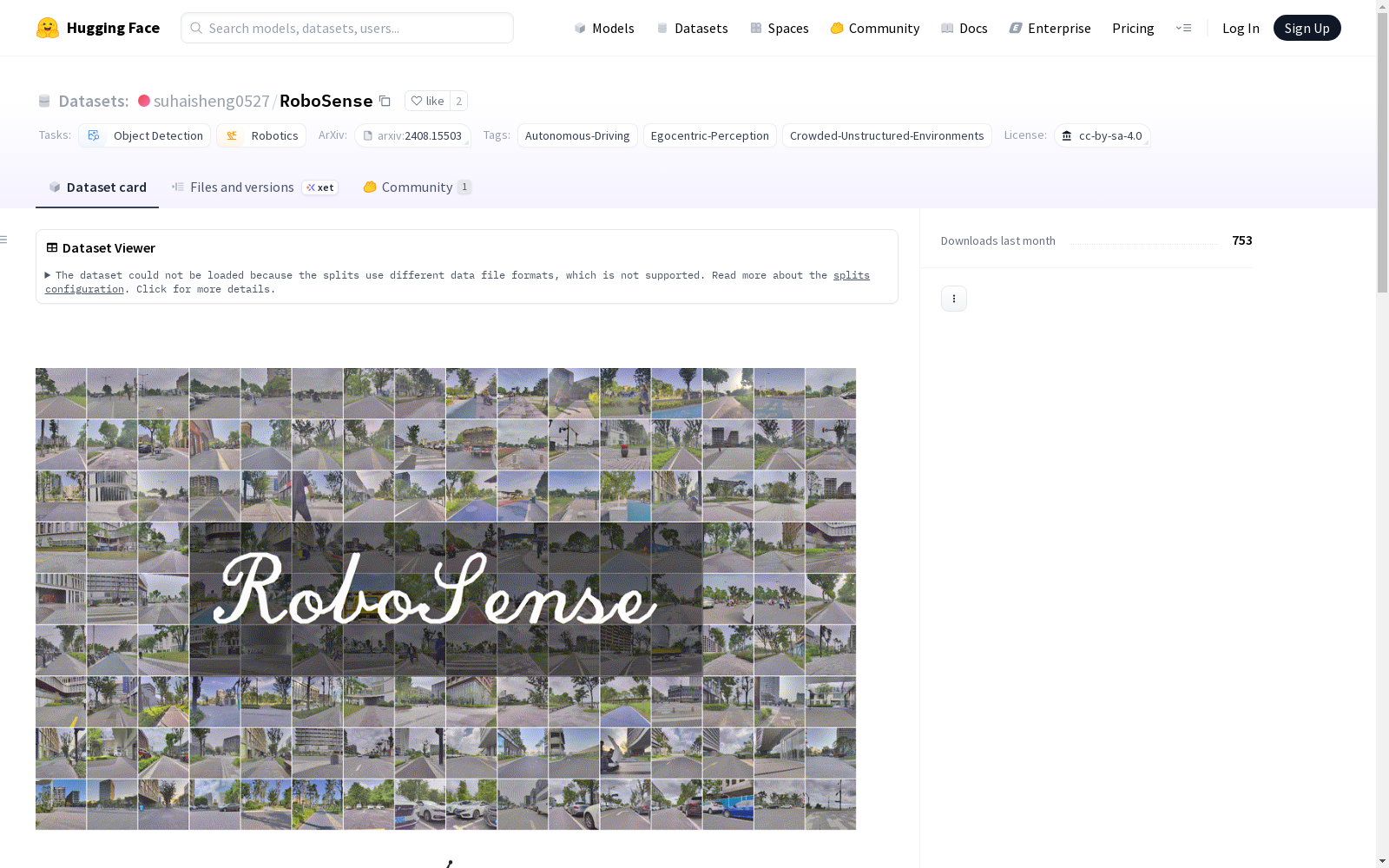This screenshot has height=868, width=1389.
Task: Click the Log In link
Action: coord(1241,28)
